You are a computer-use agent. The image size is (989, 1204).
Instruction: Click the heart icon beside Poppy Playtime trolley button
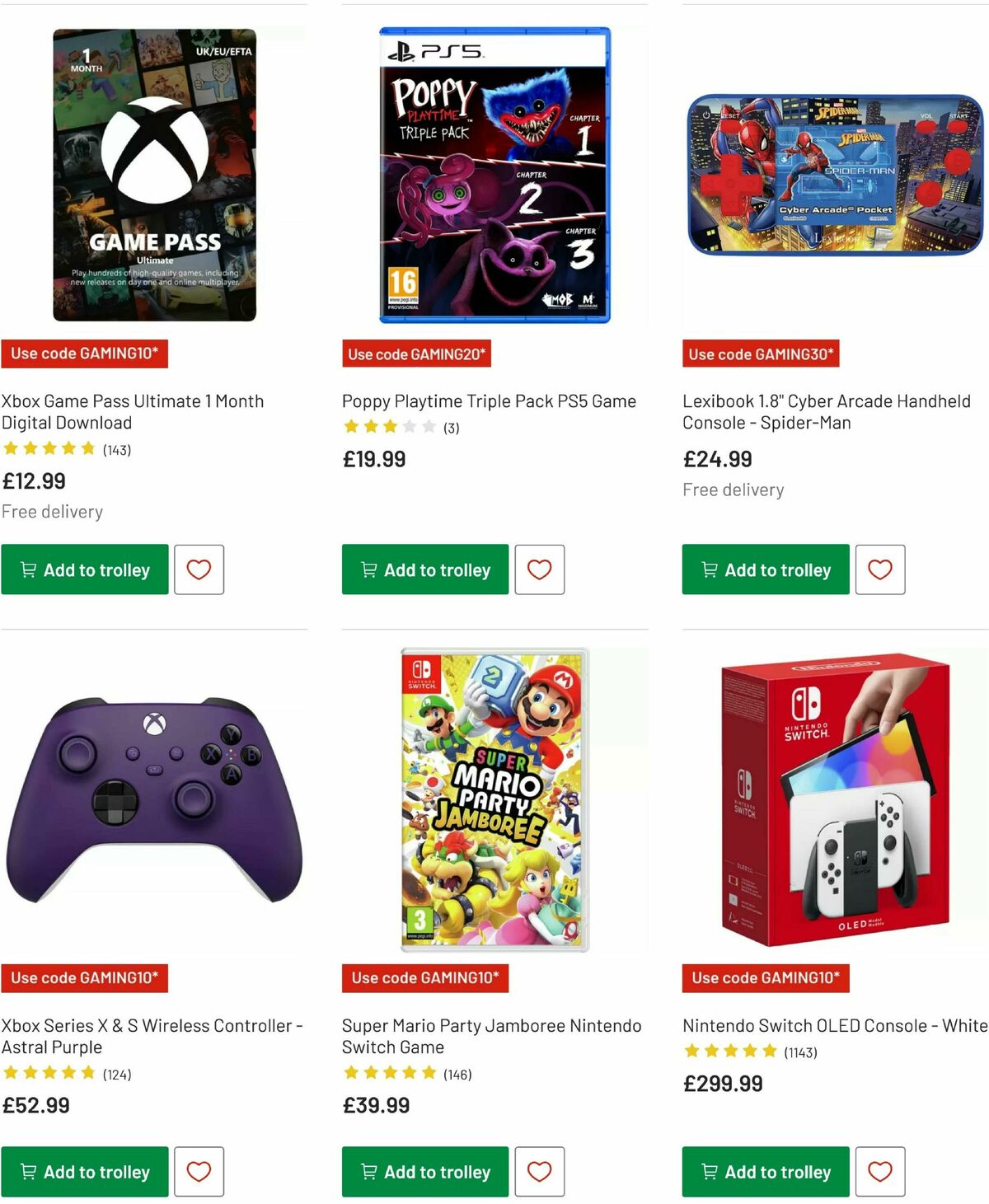click(x=540, y=569)
